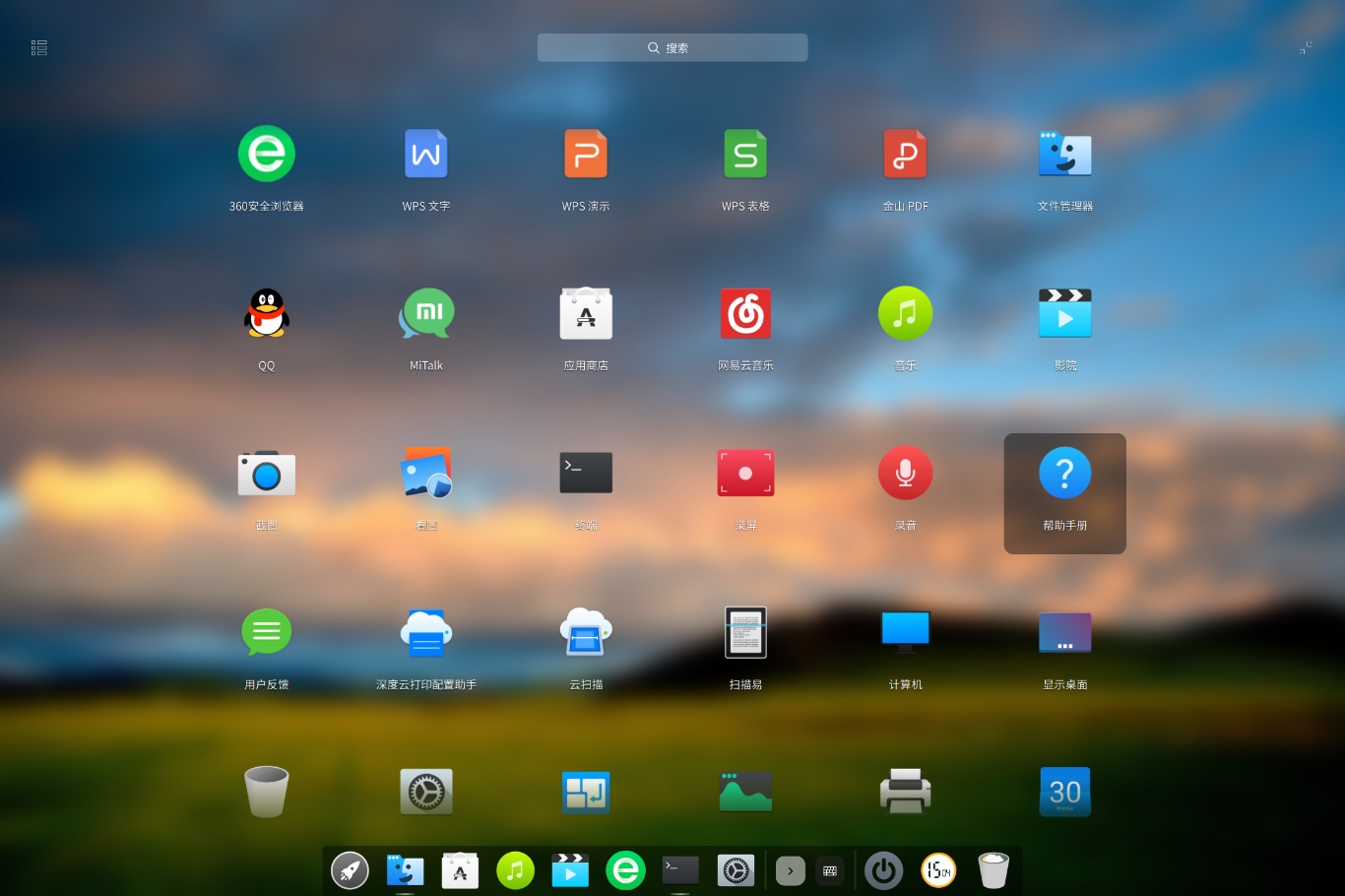The width and height of the screenshot is (1345, 896).
Task: Start the 录屏 screen recorder
Action: pyautogui.click(x=745, y=474)
